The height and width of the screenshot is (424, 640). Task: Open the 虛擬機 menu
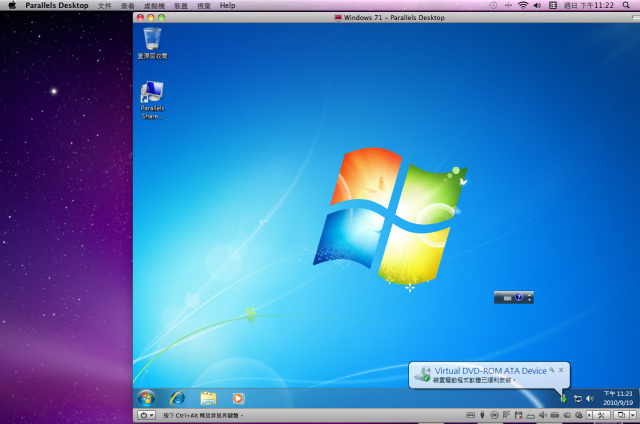(x=154, y=6)
